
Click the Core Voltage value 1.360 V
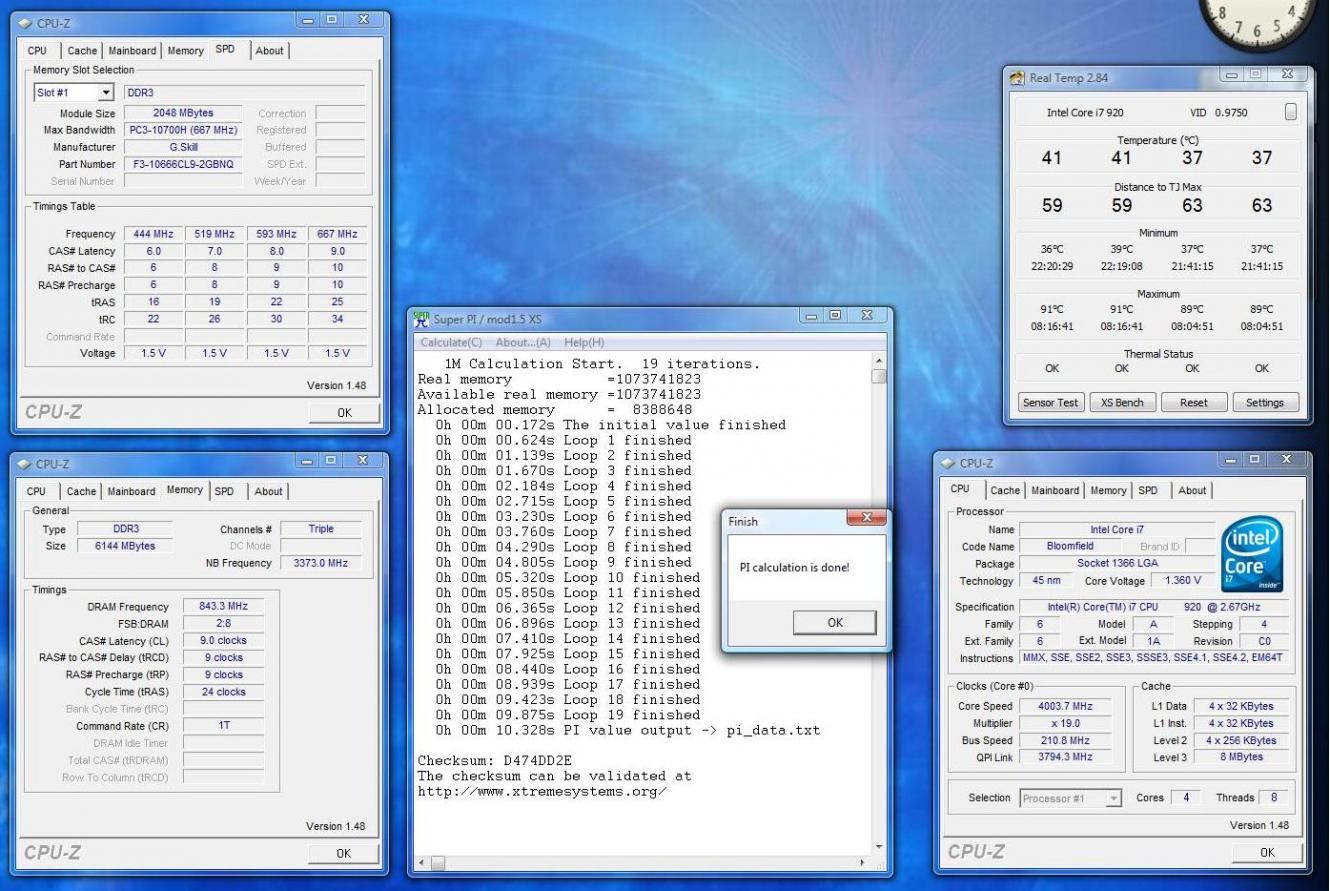[x=1183, y=581]
